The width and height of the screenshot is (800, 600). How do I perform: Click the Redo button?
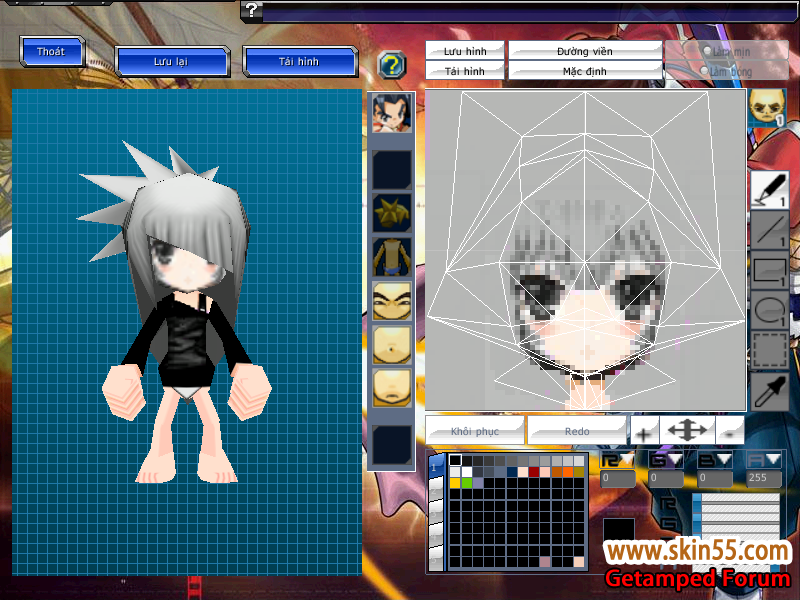coord(577,432)
